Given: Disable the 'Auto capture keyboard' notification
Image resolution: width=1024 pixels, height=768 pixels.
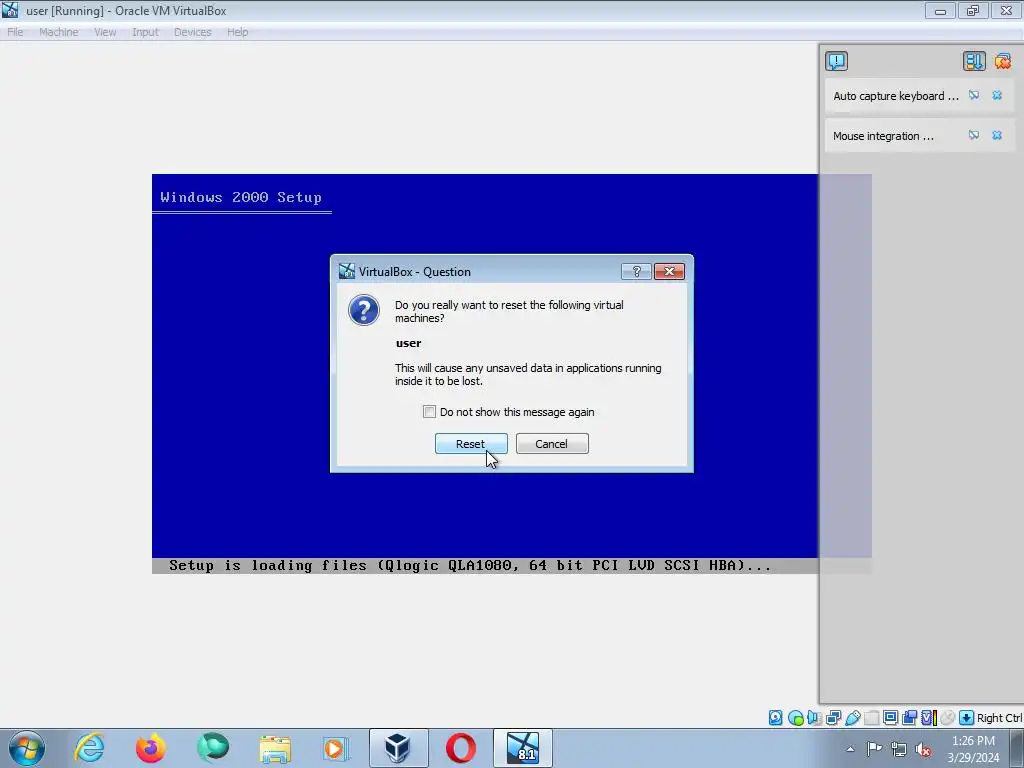Looking at the screenshot, I should point(974,95).
